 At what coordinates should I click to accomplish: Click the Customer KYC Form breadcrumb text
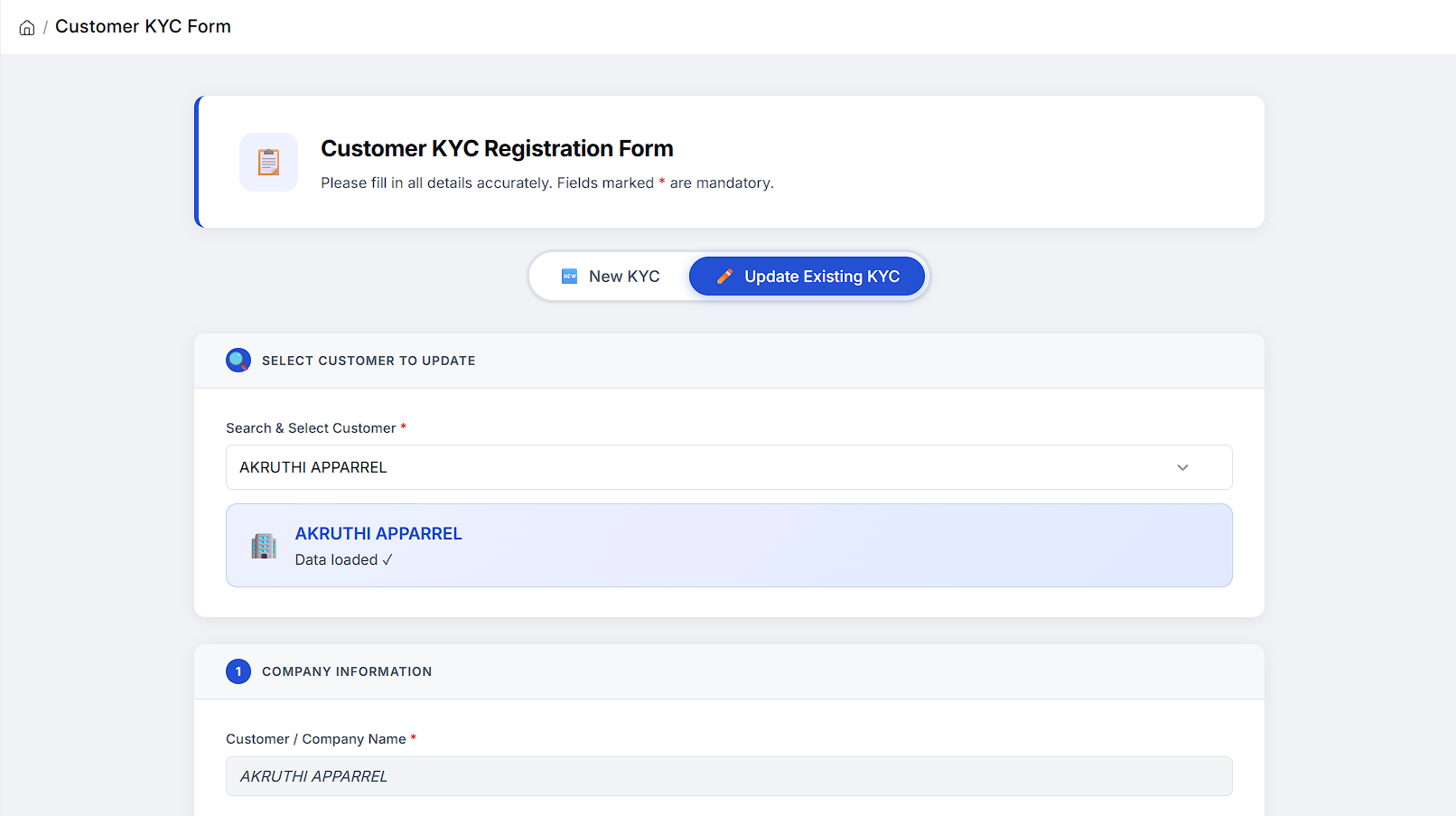[143, 26]
